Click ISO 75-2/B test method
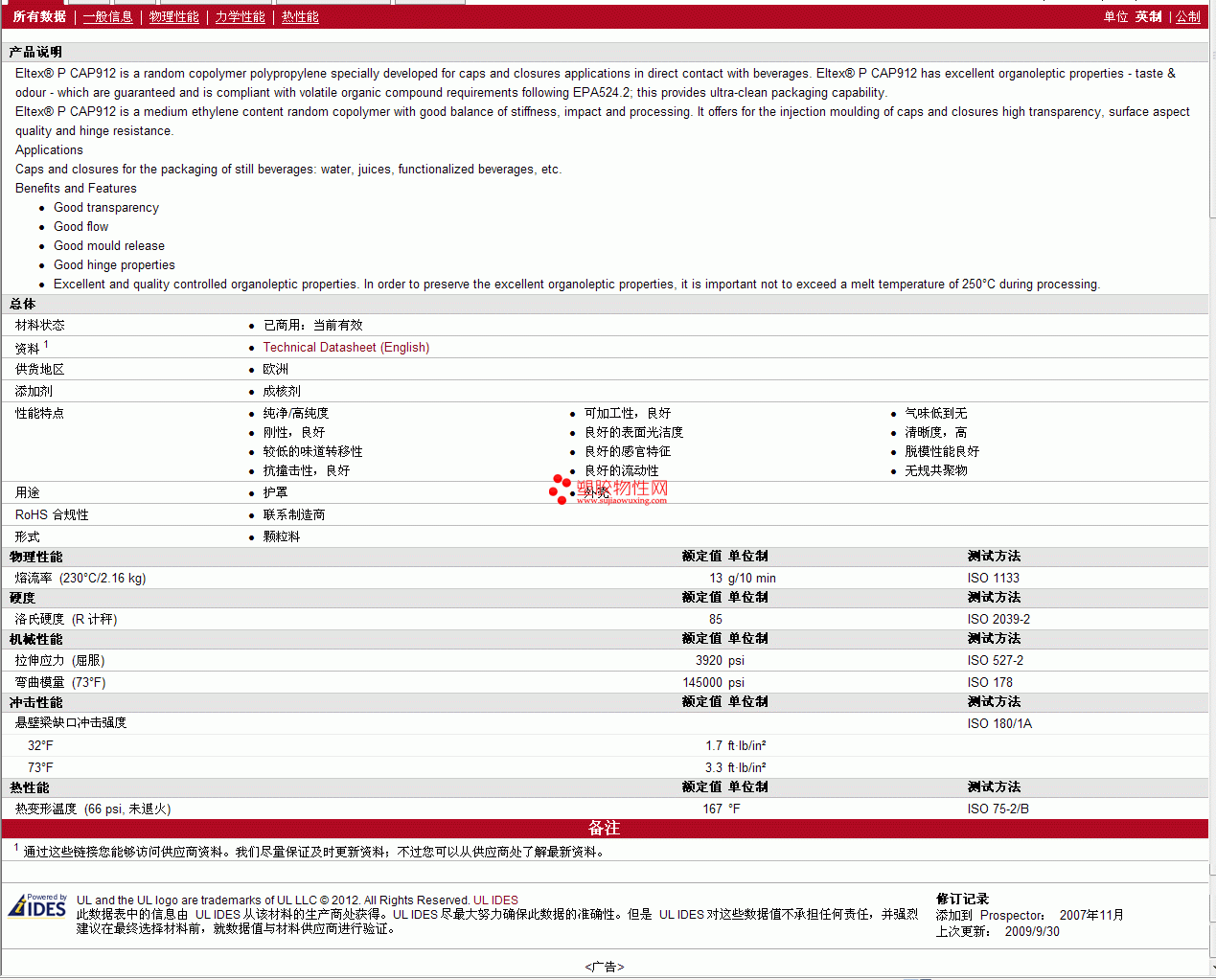1216x980 pixels. click(998, 809)
